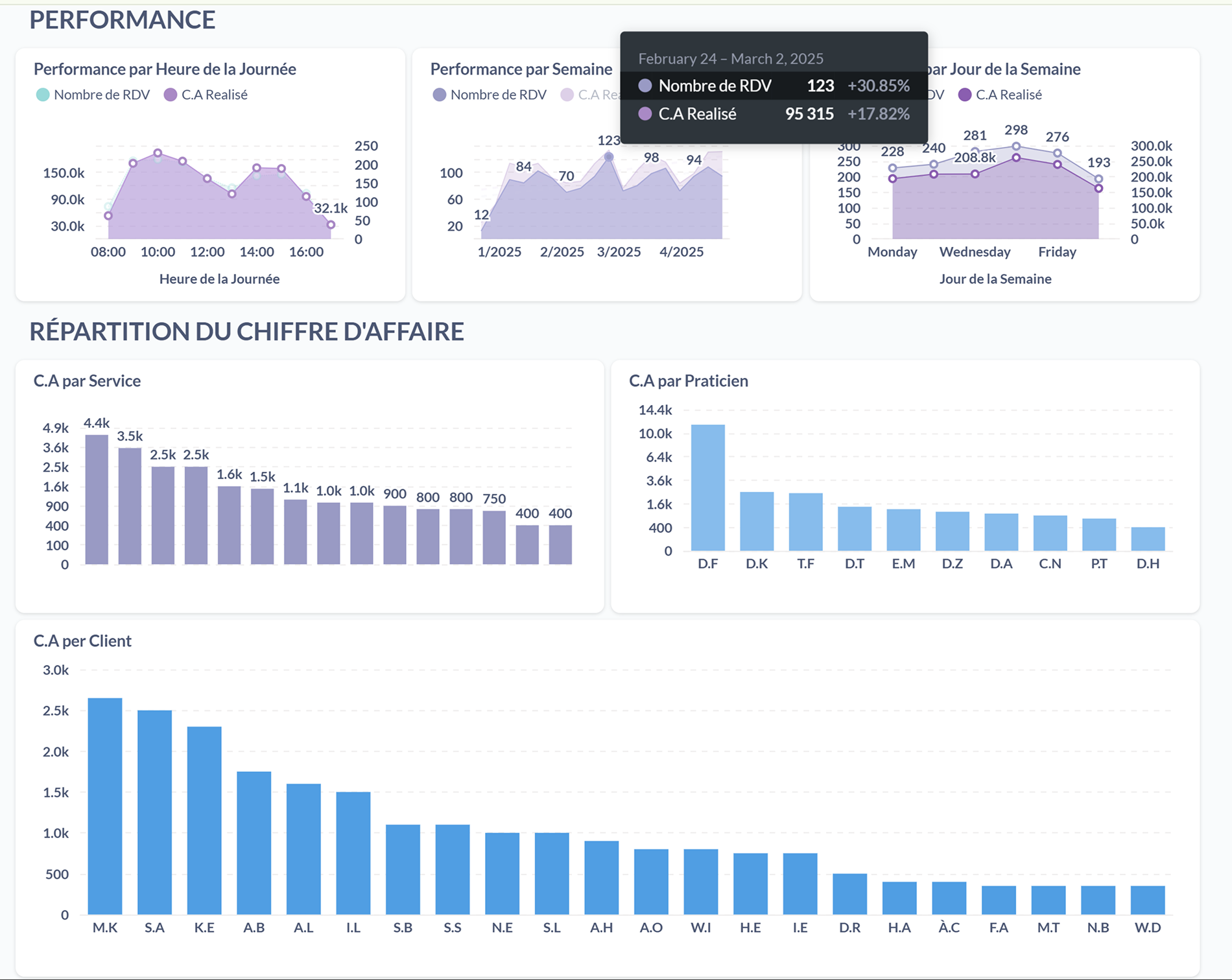Screen dimensions: 1232x980
Task: Click the K.E bar in C.A per Client
Action: [204, 820]
